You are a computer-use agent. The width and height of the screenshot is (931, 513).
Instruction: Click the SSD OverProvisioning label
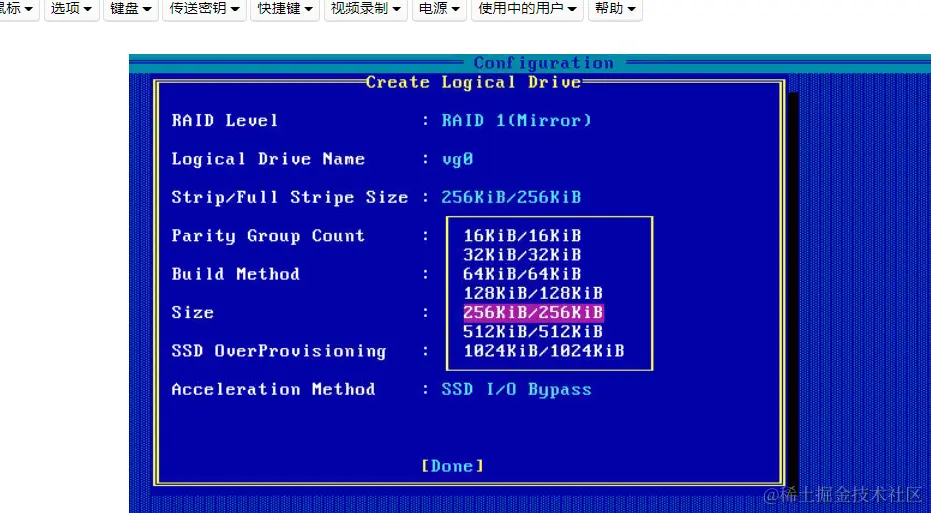pos(278,351)
